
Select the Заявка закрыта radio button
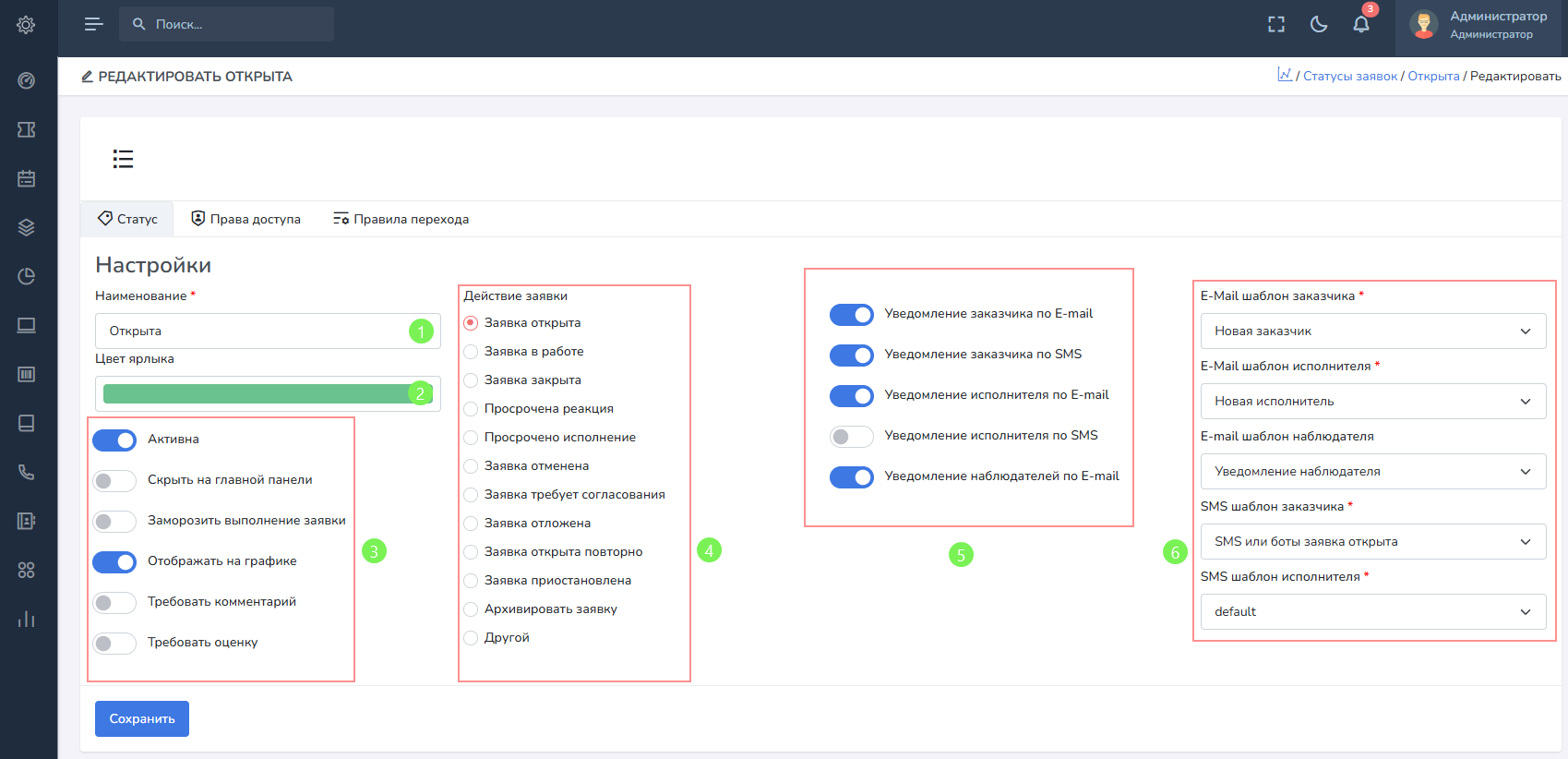pyautogui.click(x=471, y=380)
